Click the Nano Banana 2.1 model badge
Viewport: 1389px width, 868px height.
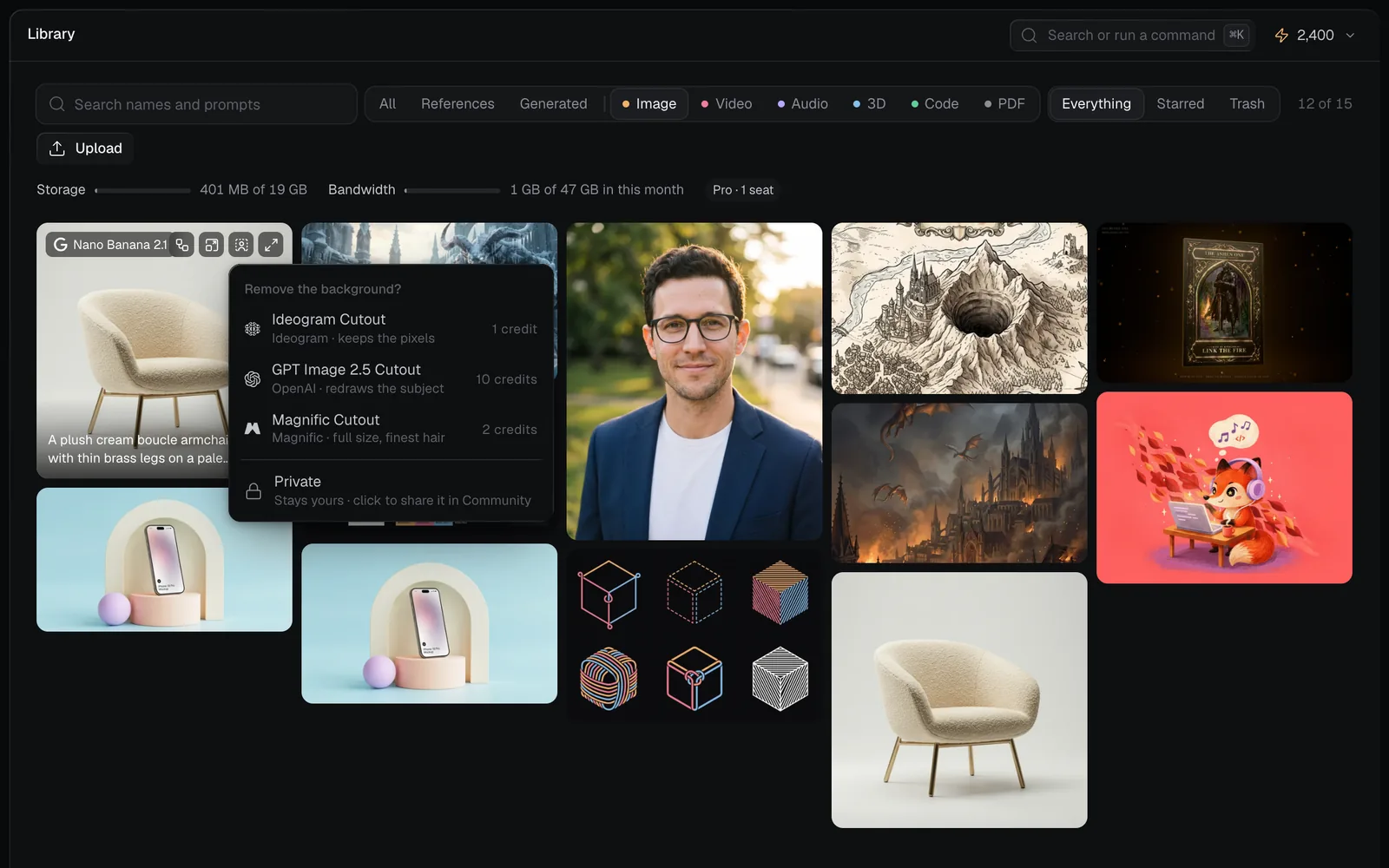(110, 245)
